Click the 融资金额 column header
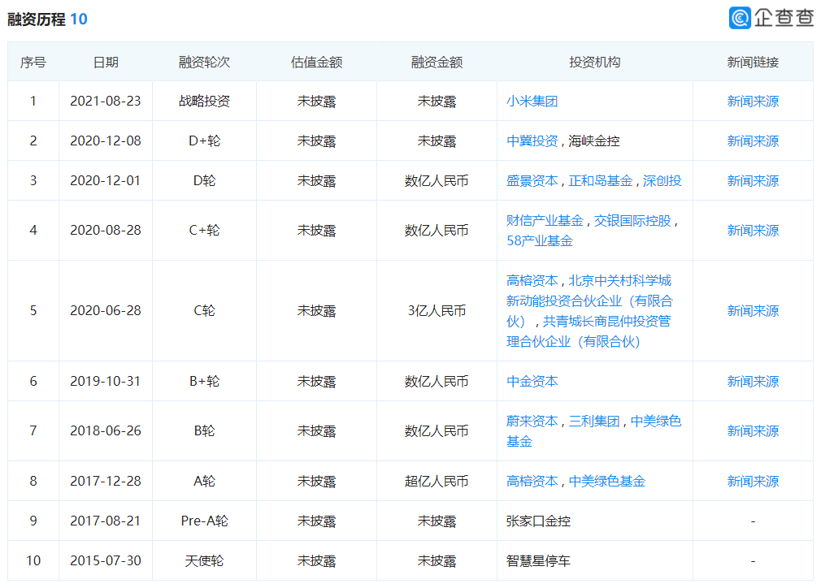The image size is (820, 588). click(437, 62)
